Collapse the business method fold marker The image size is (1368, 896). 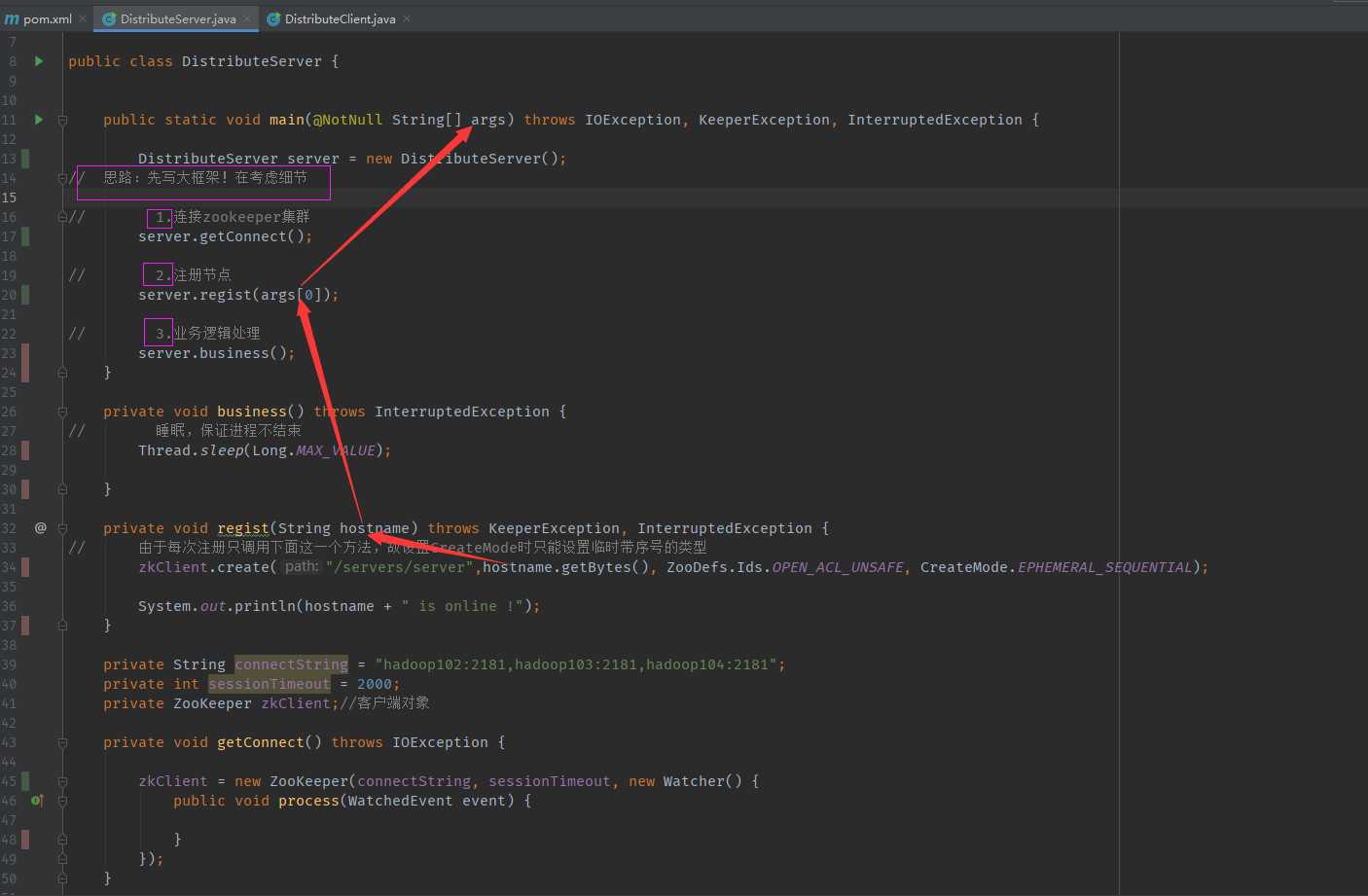(x=62, y=412)
